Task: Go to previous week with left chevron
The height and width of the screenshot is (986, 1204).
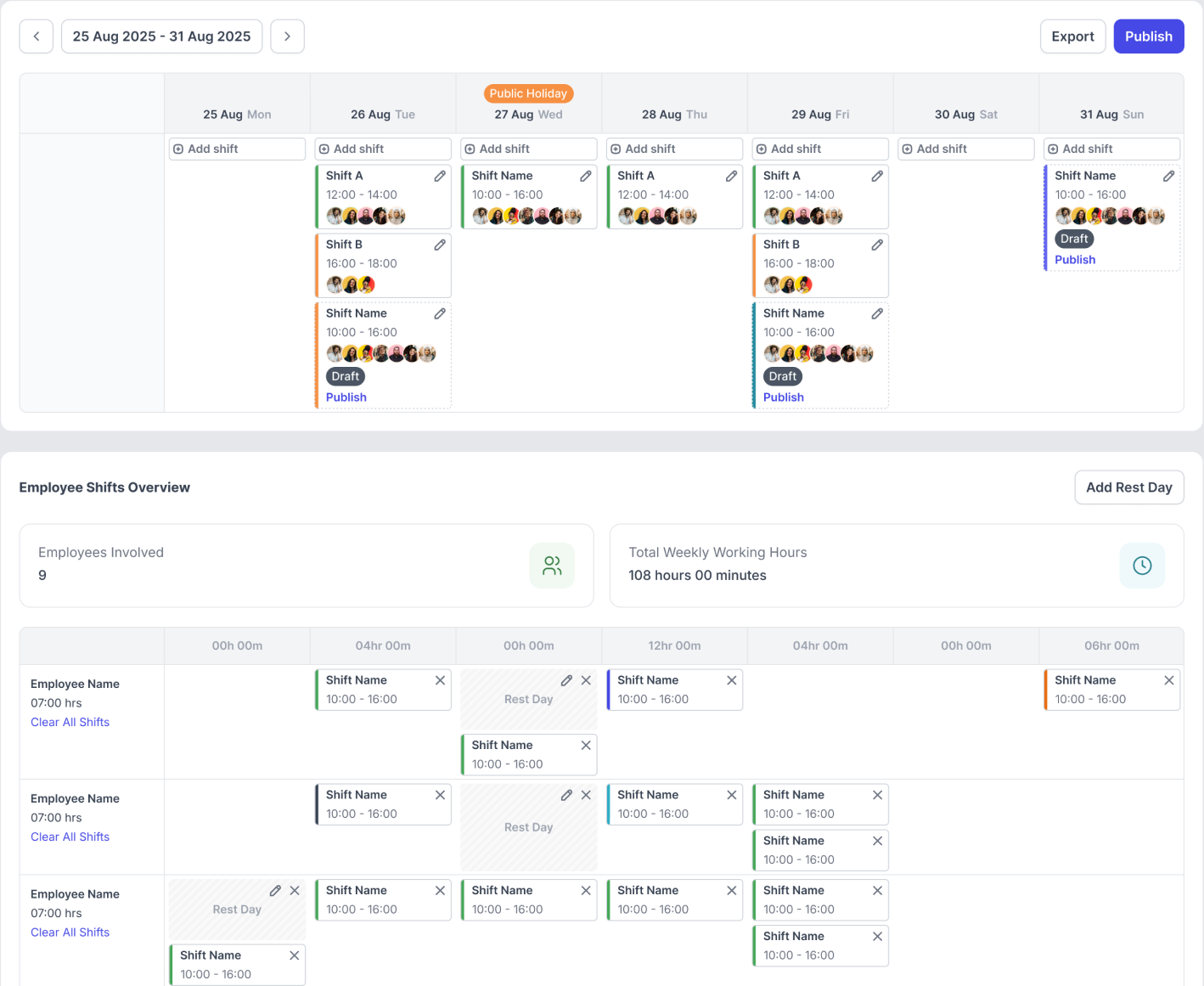Action: point(37,37)
